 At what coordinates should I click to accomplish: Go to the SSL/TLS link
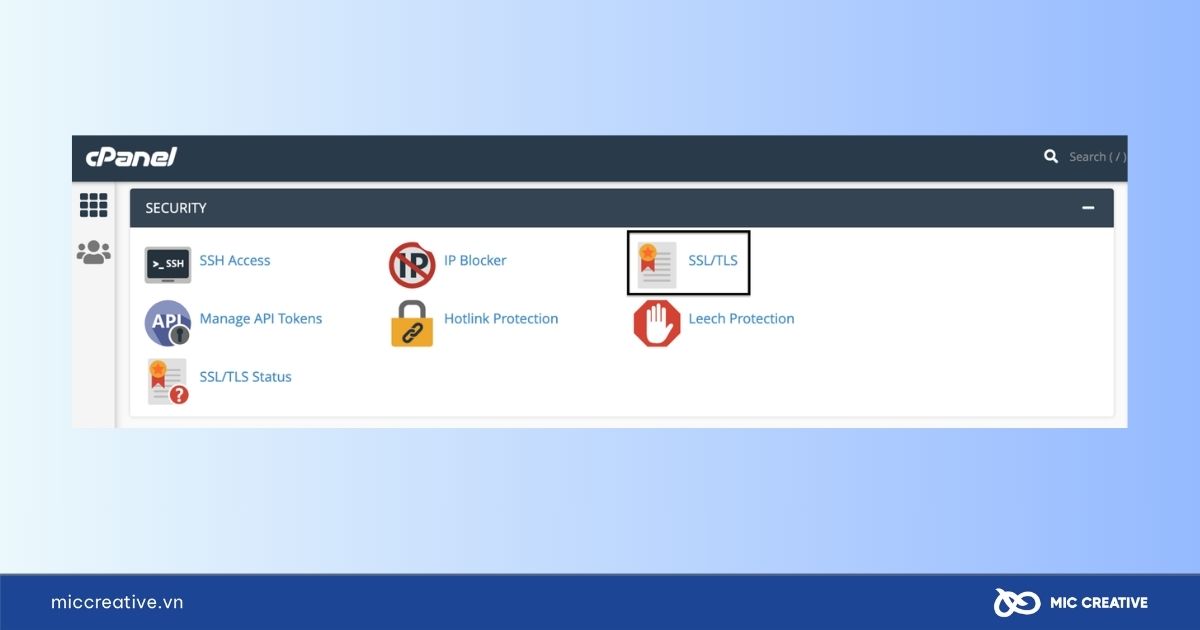pyautogui.click(x=713, y=260)
